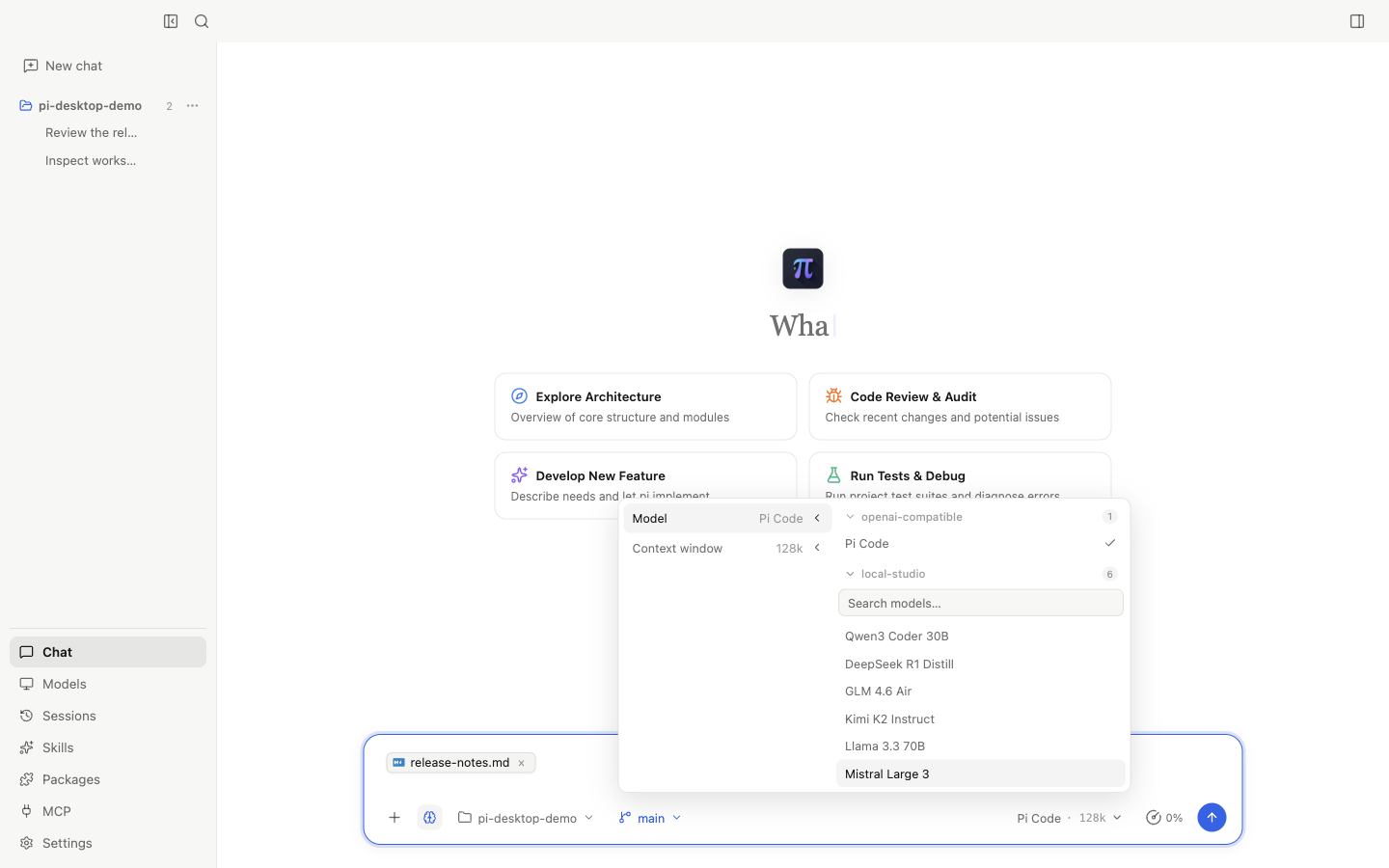The image size is (1389, 868).
Task: Select Mistral Large 3 model
Action: [981, 774]
